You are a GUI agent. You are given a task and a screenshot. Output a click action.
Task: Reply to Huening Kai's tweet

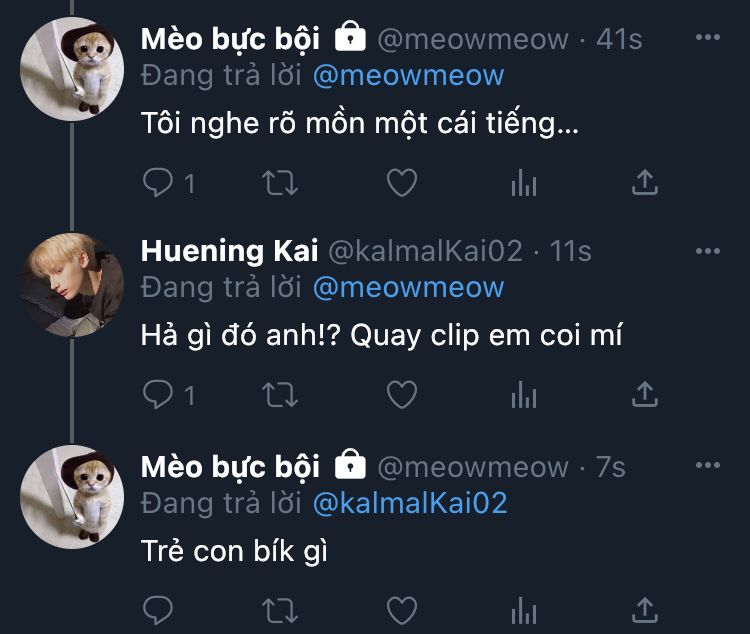pyautogui.click(x=159, y=395)
